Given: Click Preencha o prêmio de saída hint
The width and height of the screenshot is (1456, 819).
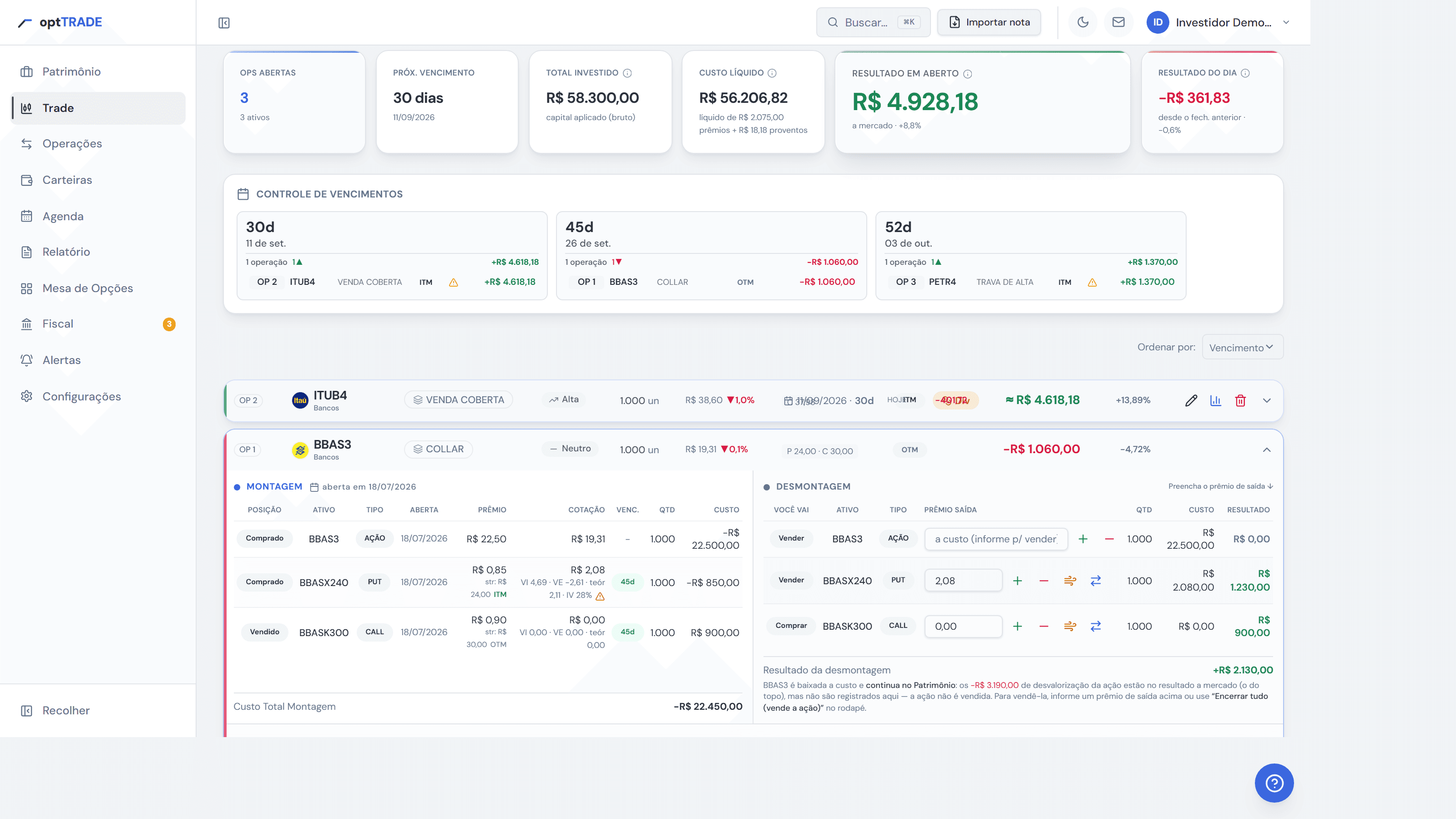Looking at the screenshot, I should (x=1220, y=486).
